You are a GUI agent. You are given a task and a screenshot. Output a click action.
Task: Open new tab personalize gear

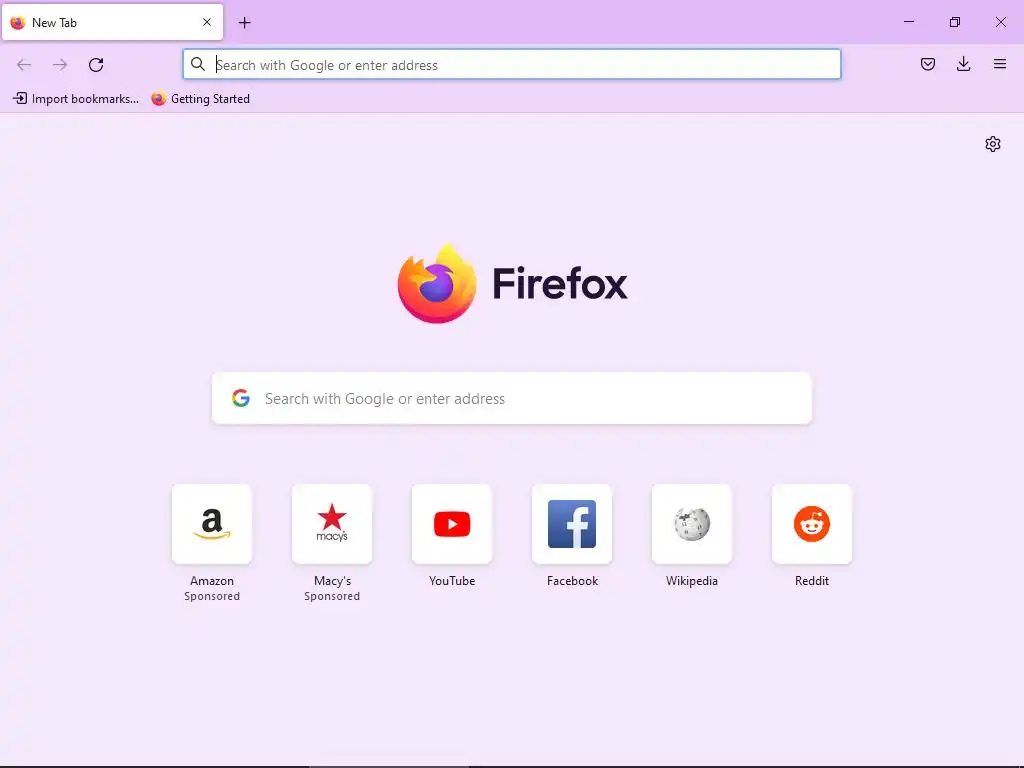pos(993,144)
